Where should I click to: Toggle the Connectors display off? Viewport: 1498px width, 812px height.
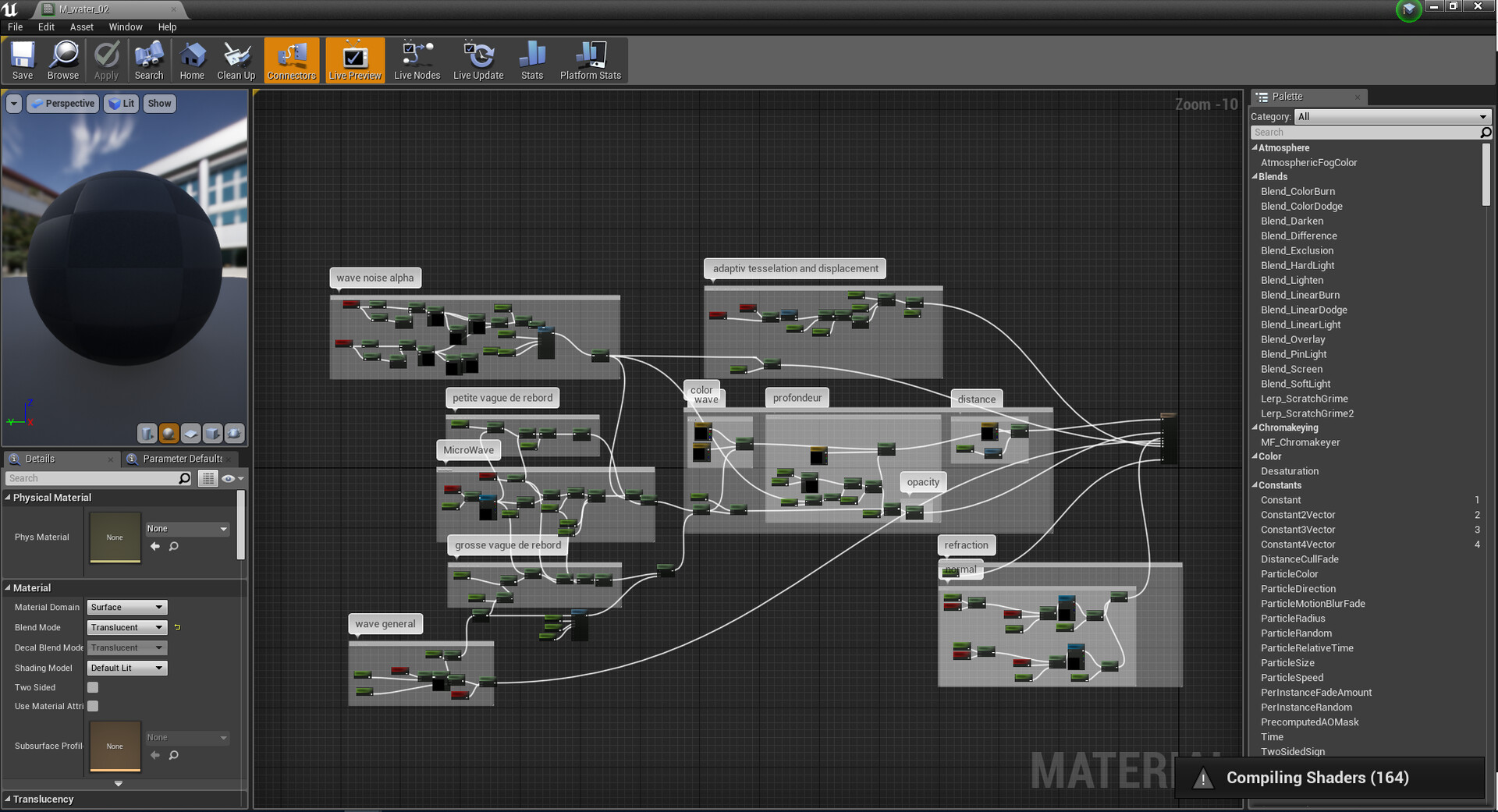[x=291, y=59]
